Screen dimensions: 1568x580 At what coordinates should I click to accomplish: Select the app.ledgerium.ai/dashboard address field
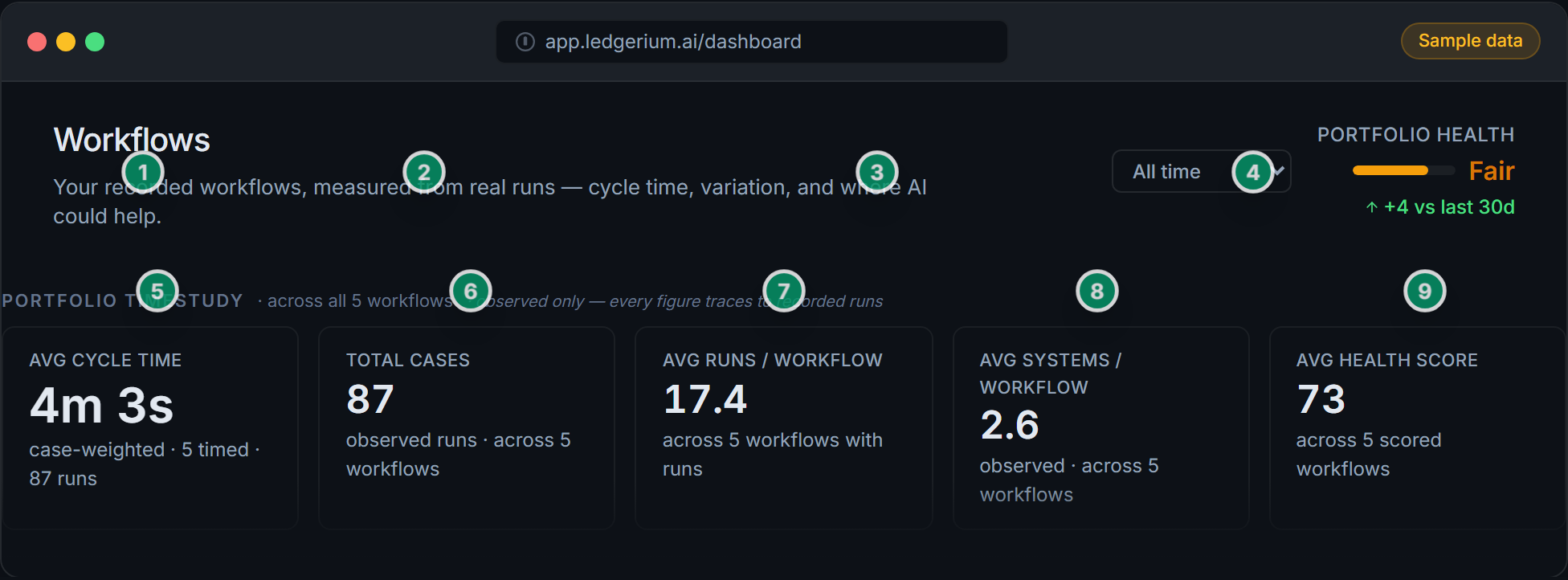[752, 42]
